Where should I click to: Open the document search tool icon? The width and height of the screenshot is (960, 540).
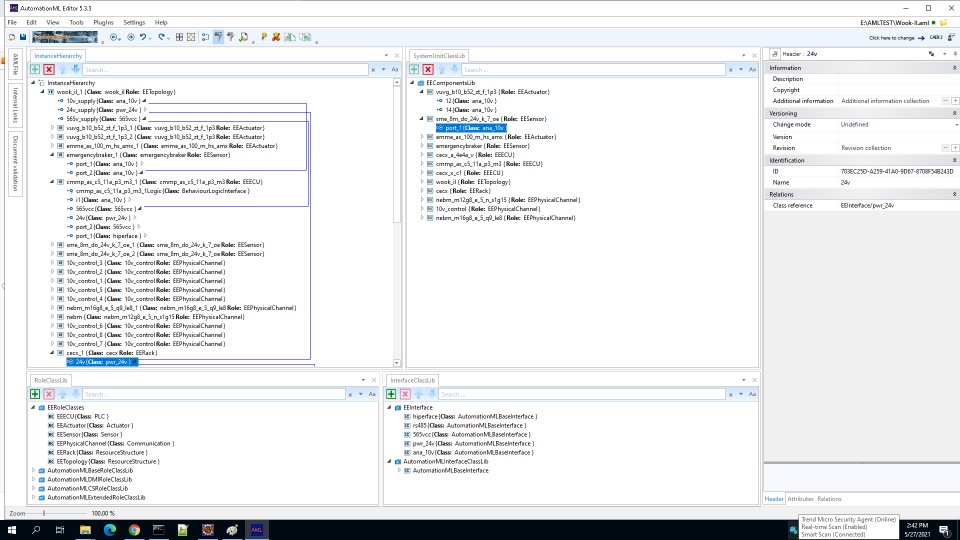coord(244,37)
